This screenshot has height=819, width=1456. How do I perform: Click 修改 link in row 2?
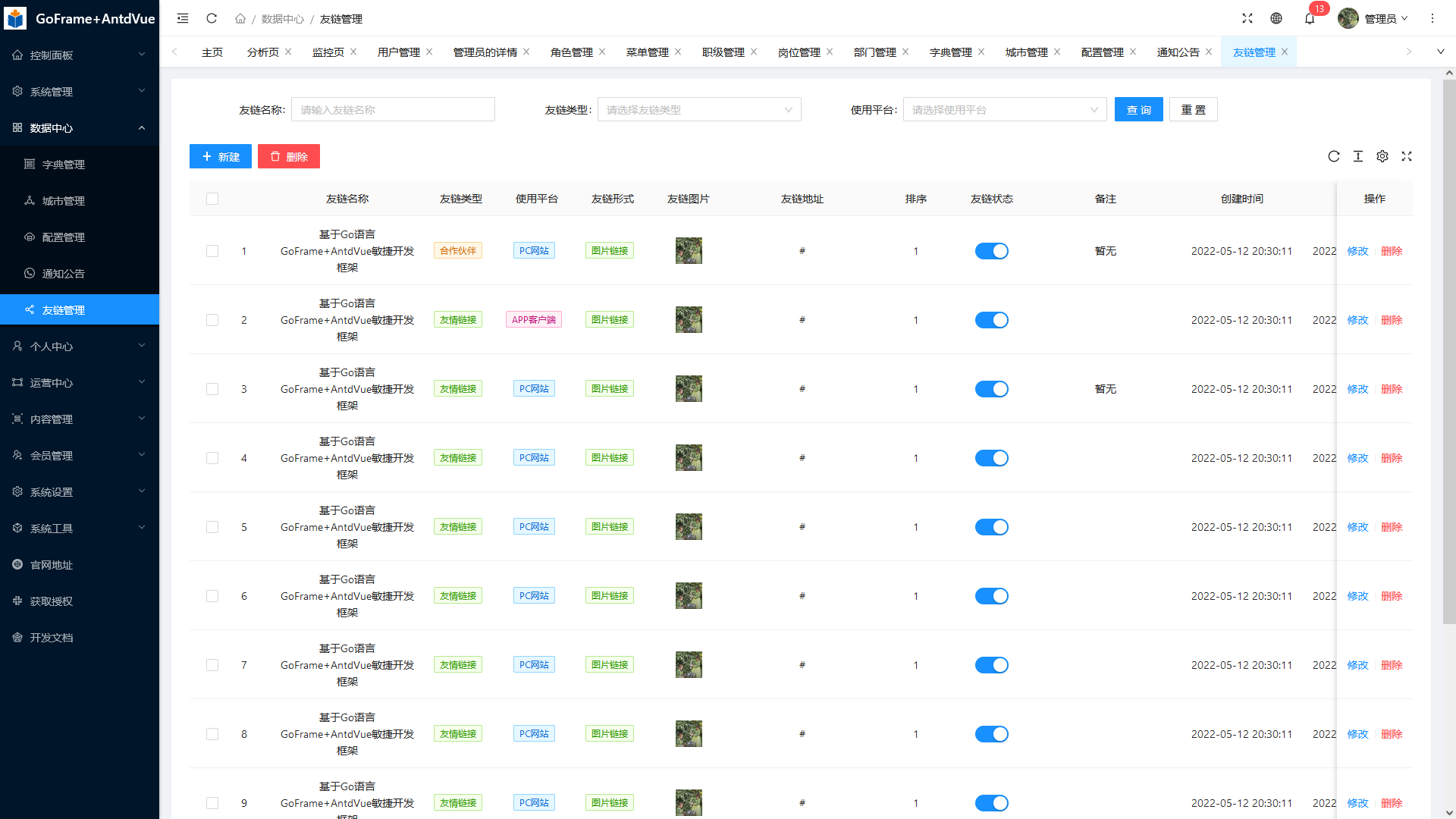1357,320
